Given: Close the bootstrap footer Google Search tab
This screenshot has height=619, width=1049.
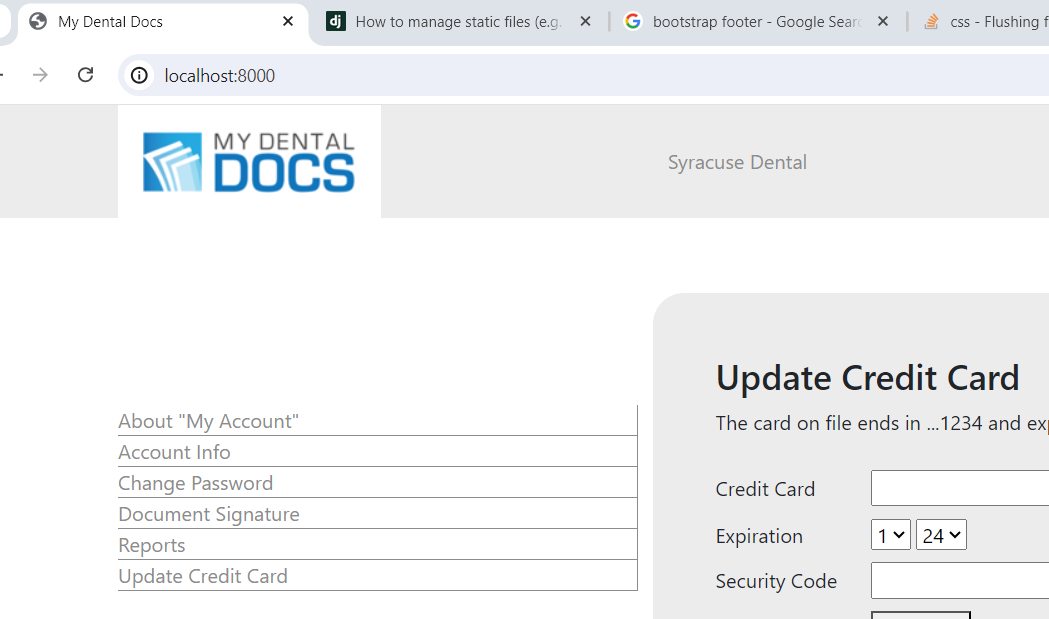Looking at the screenshot, I should click(883, 21).
